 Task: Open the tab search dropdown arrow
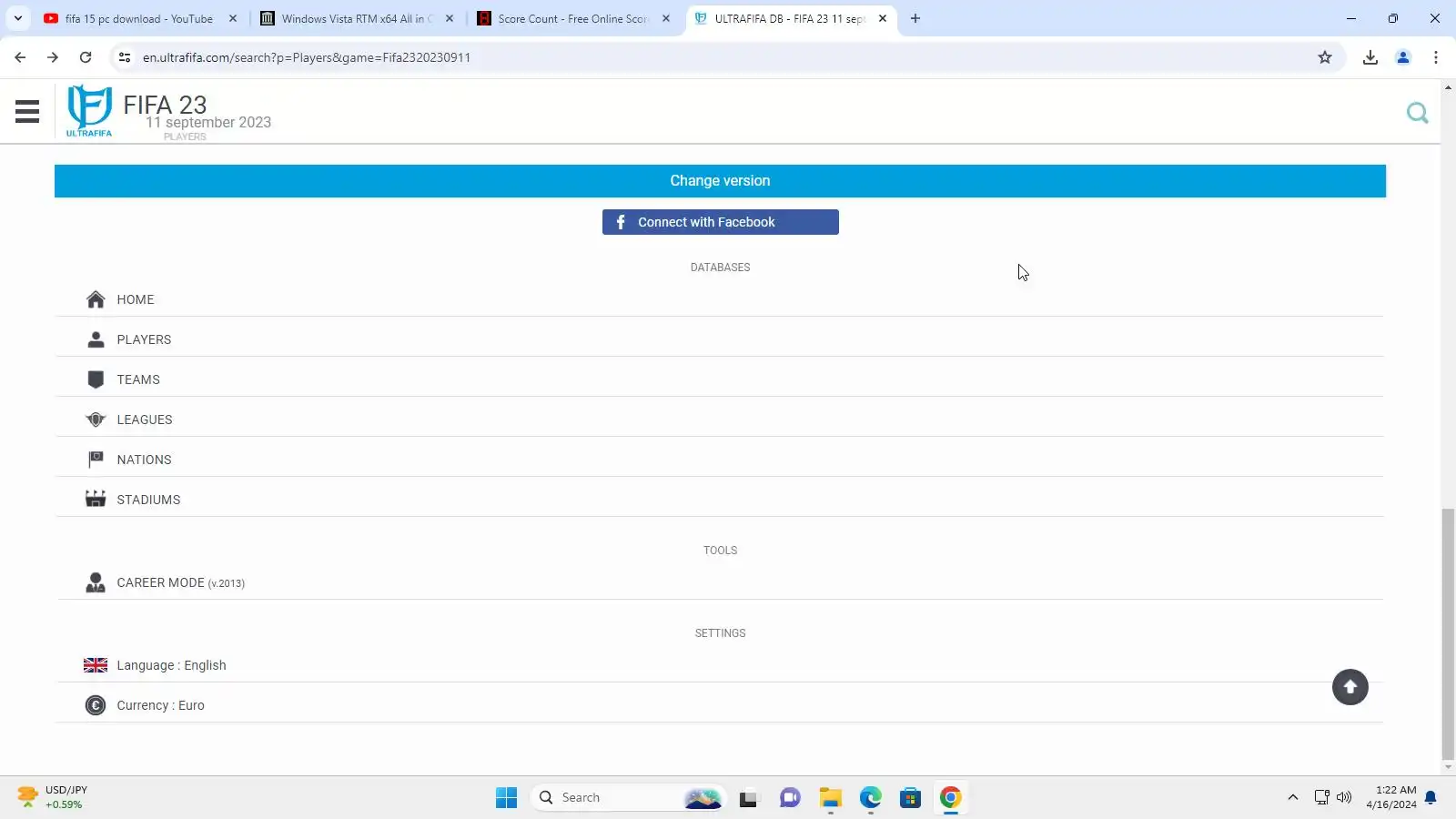point(18,18)
